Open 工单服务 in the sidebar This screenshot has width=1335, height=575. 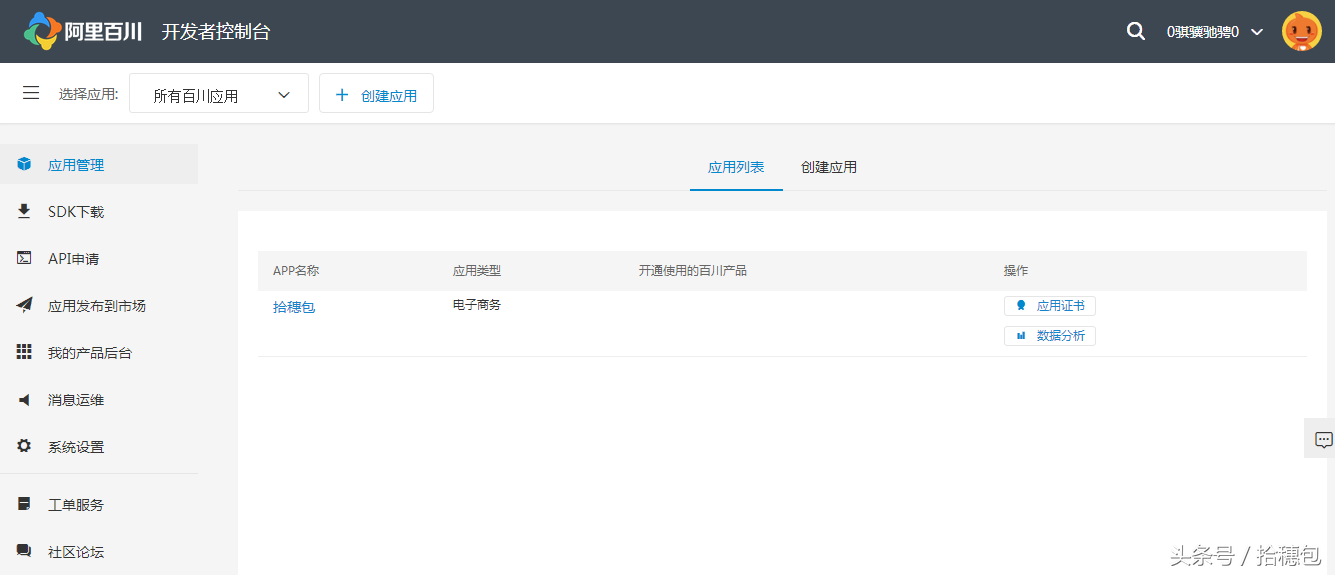point(99,504)
